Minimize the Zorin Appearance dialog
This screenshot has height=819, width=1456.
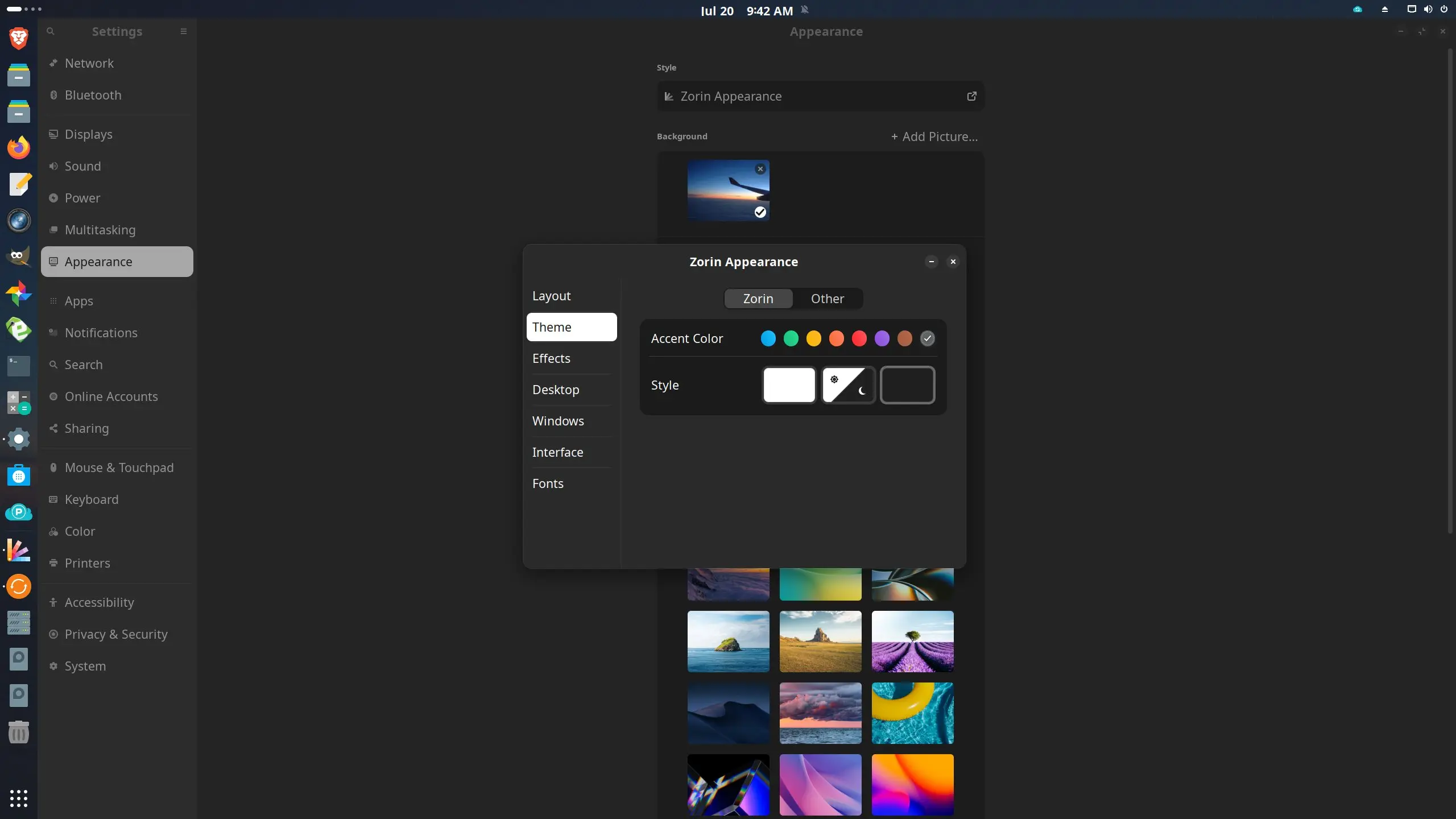(x=931, y=262)
